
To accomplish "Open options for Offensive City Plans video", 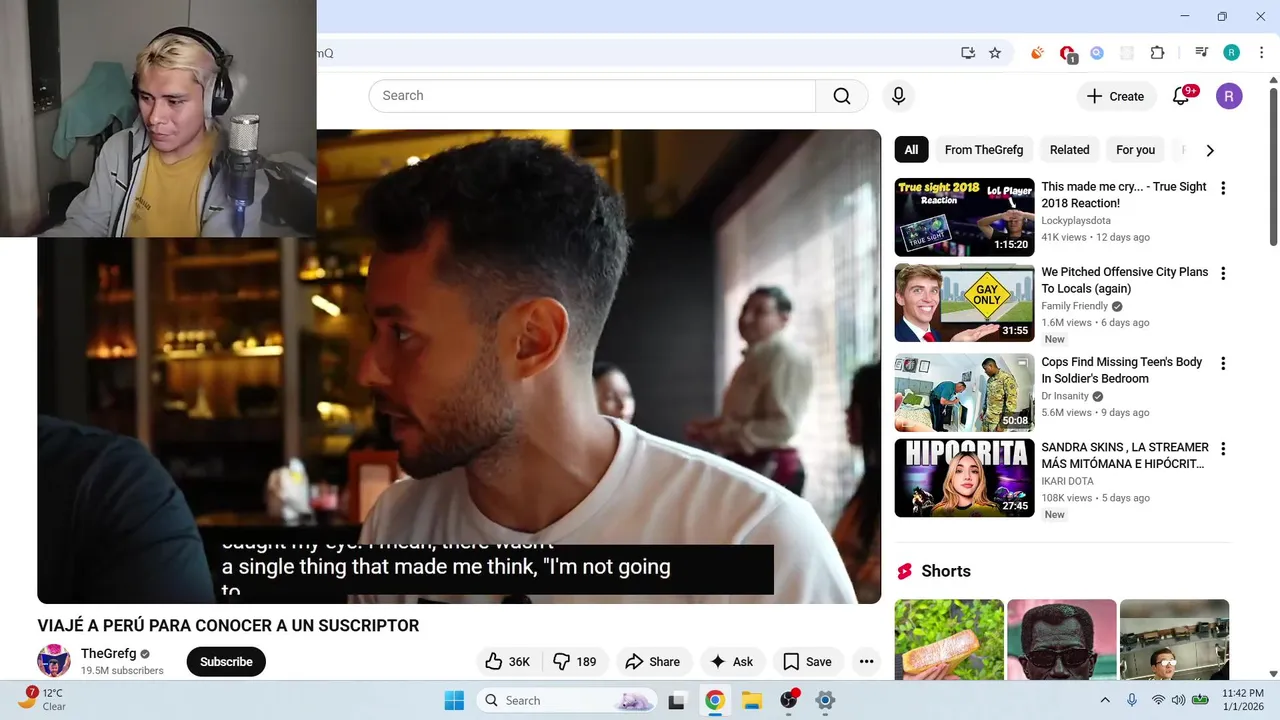I will 1222,273.
